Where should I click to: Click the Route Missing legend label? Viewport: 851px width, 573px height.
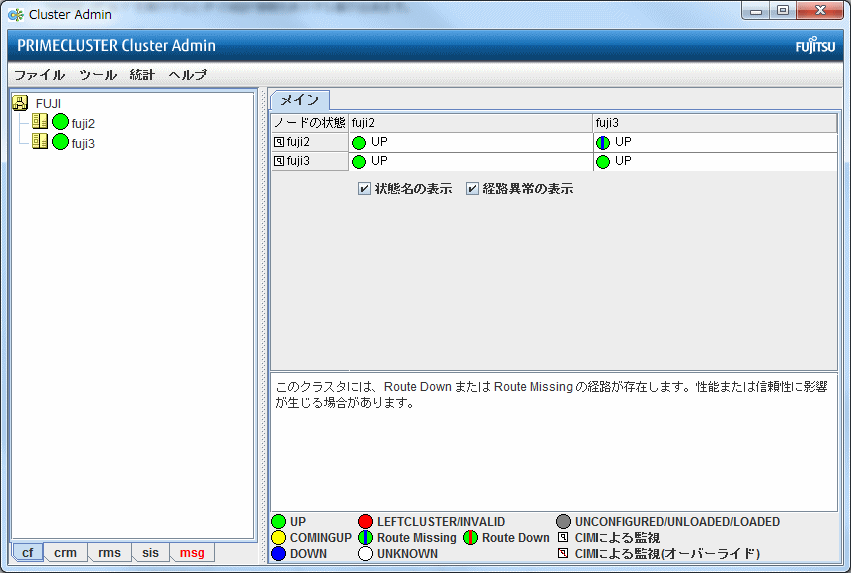tap(417, 538)
